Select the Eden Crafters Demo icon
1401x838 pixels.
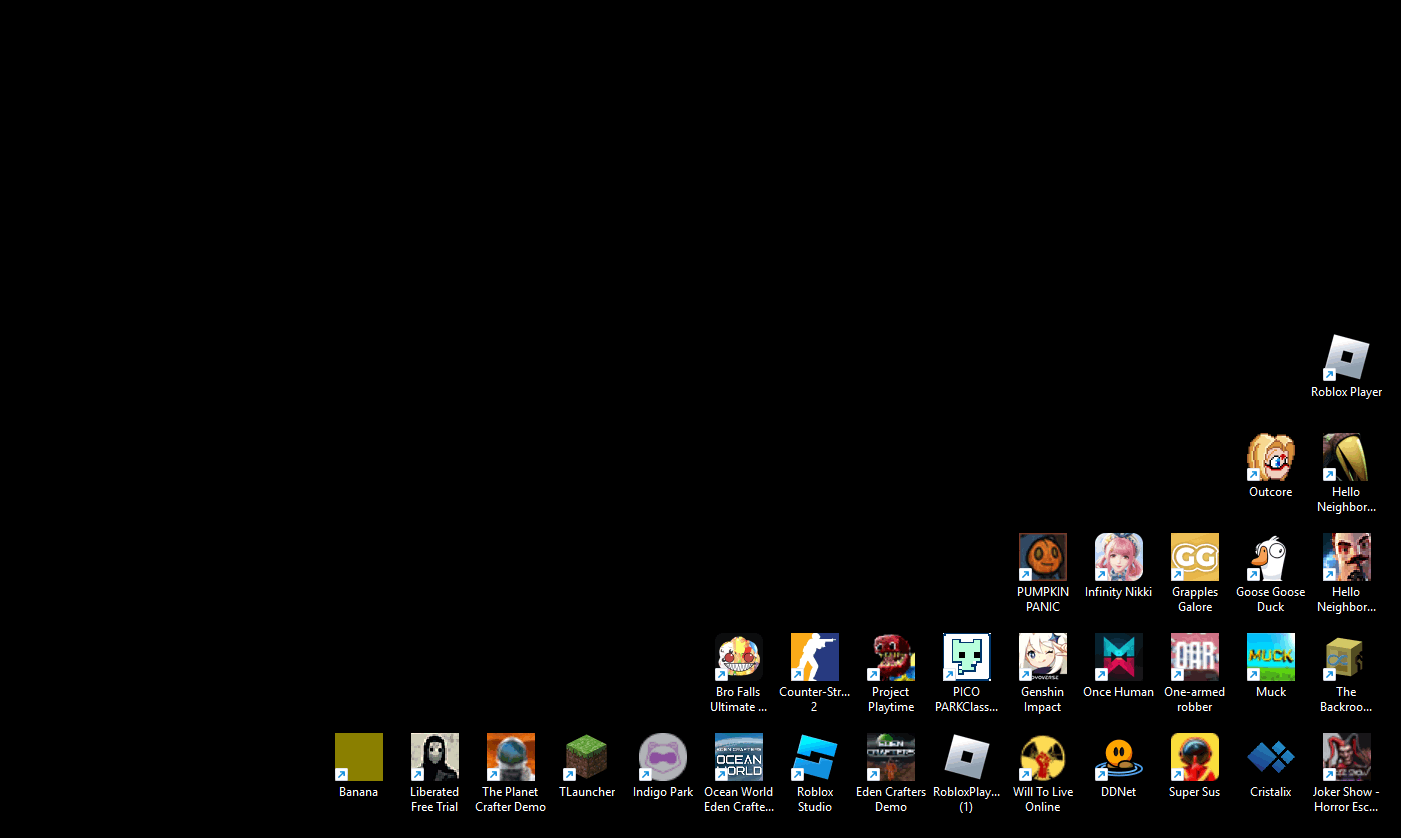(890, 757)
